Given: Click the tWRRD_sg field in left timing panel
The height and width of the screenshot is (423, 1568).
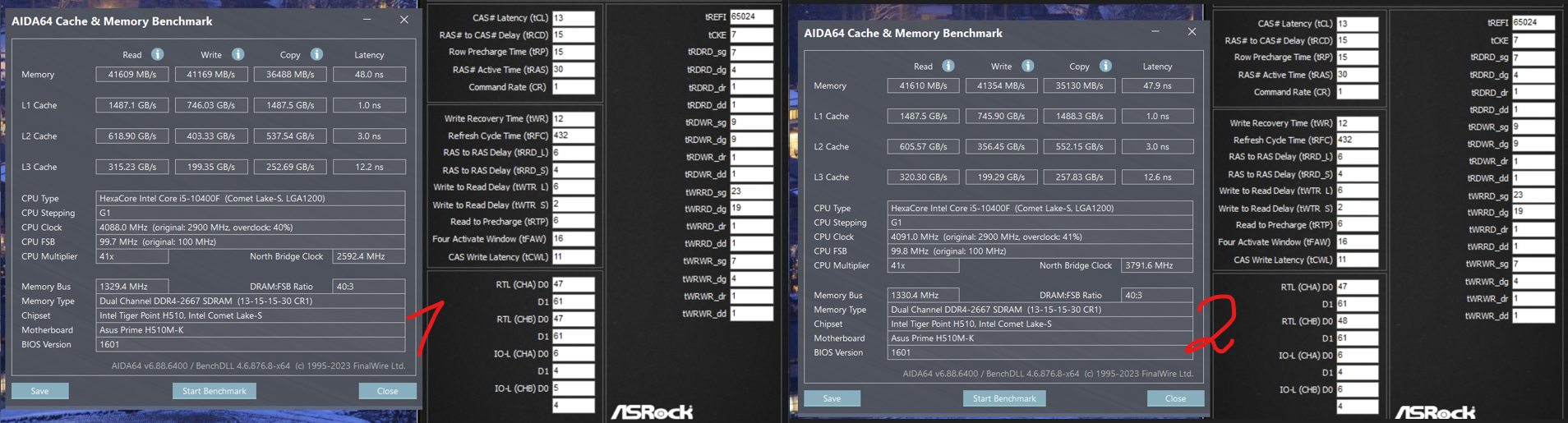Looking at the screenshot, I should point(751,191).
